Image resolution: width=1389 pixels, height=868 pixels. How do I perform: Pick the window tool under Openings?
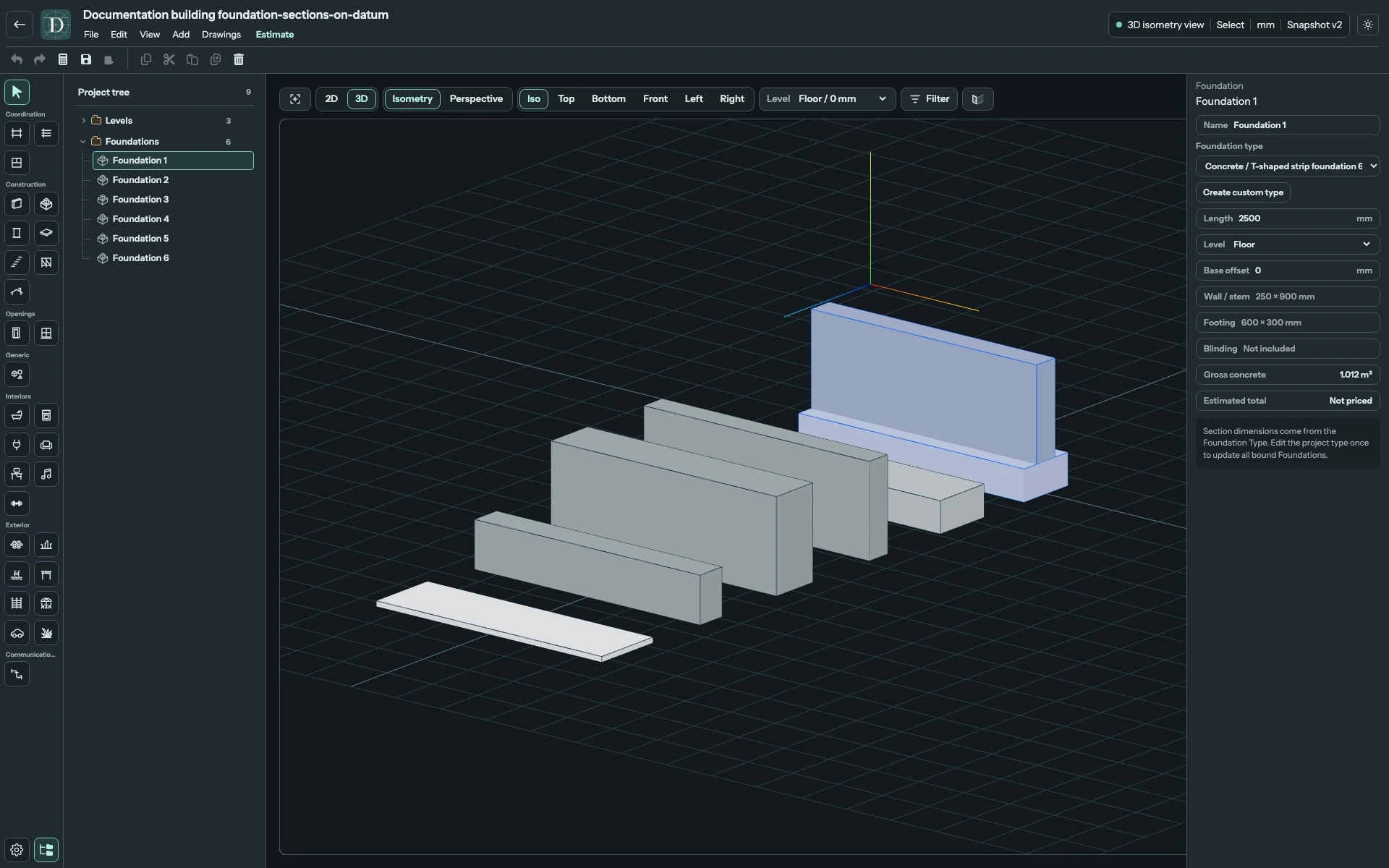coord(46,333)
